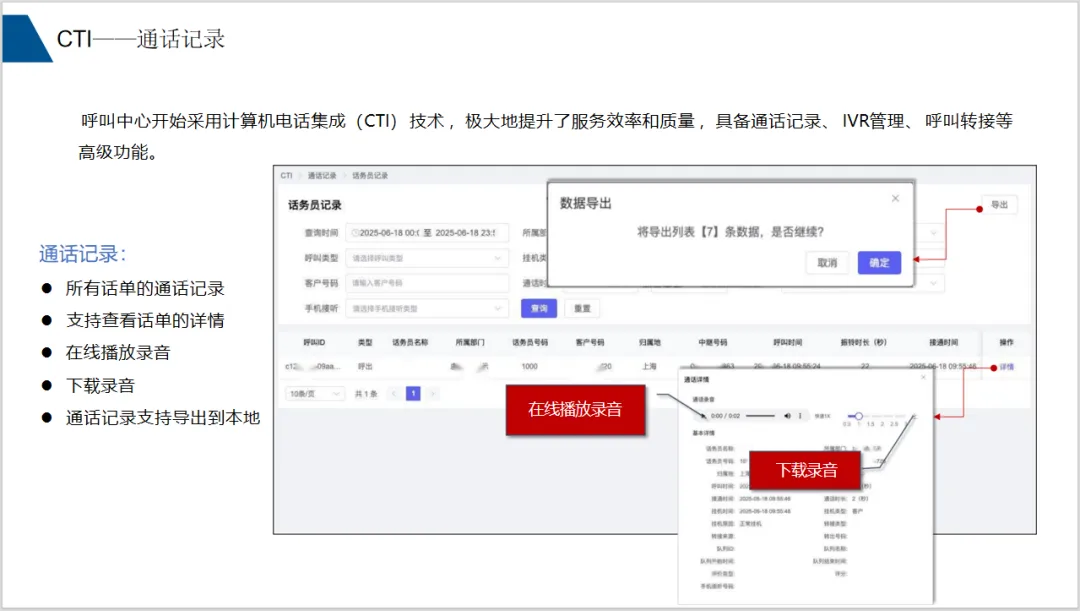Play the call recording audio
Screen dimensions: 1080x611
coord(703,416)
